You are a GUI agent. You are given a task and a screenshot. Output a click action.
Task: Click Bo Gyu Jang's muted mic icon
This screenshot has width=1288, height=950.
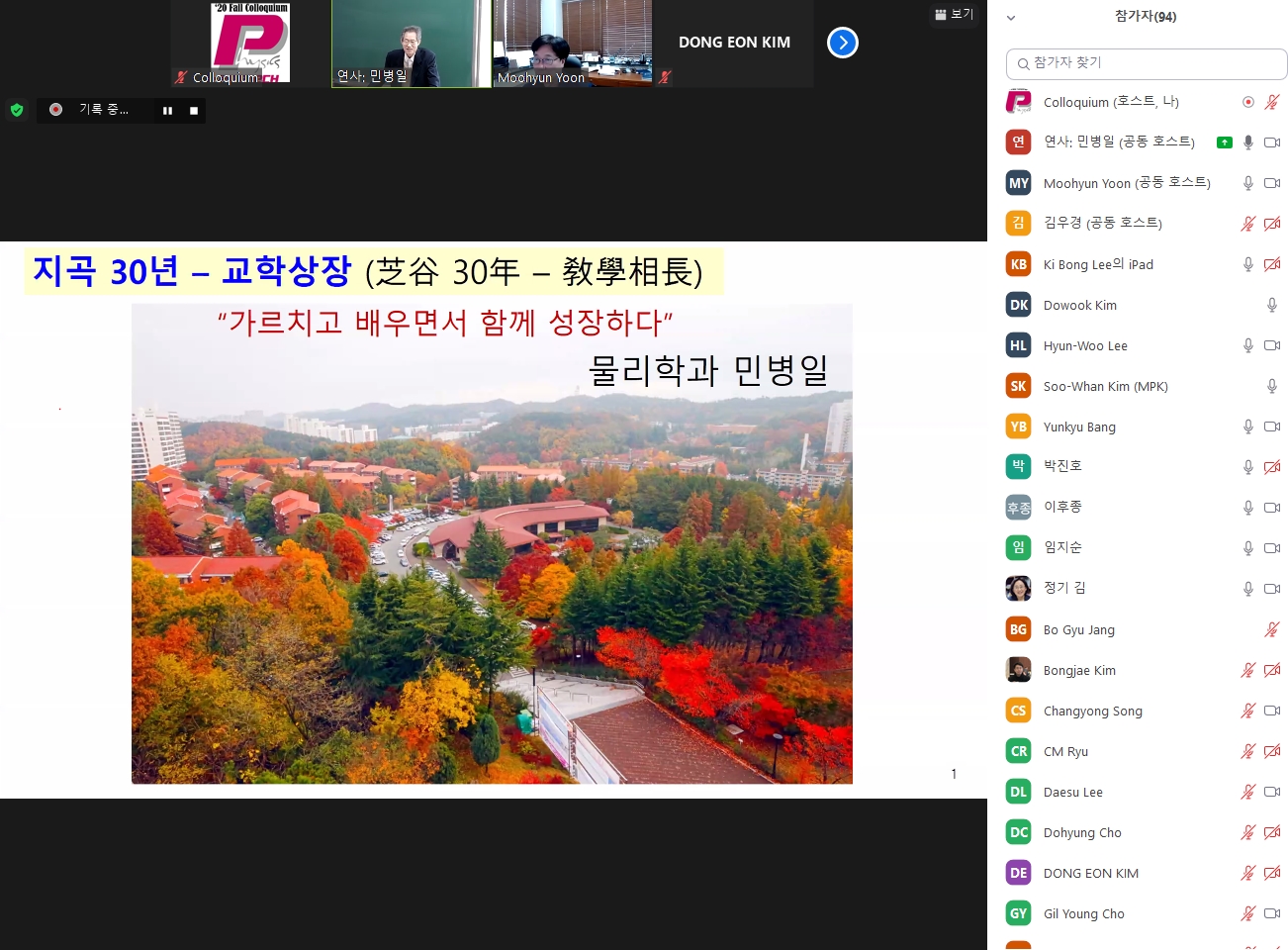coord(1272,629)
